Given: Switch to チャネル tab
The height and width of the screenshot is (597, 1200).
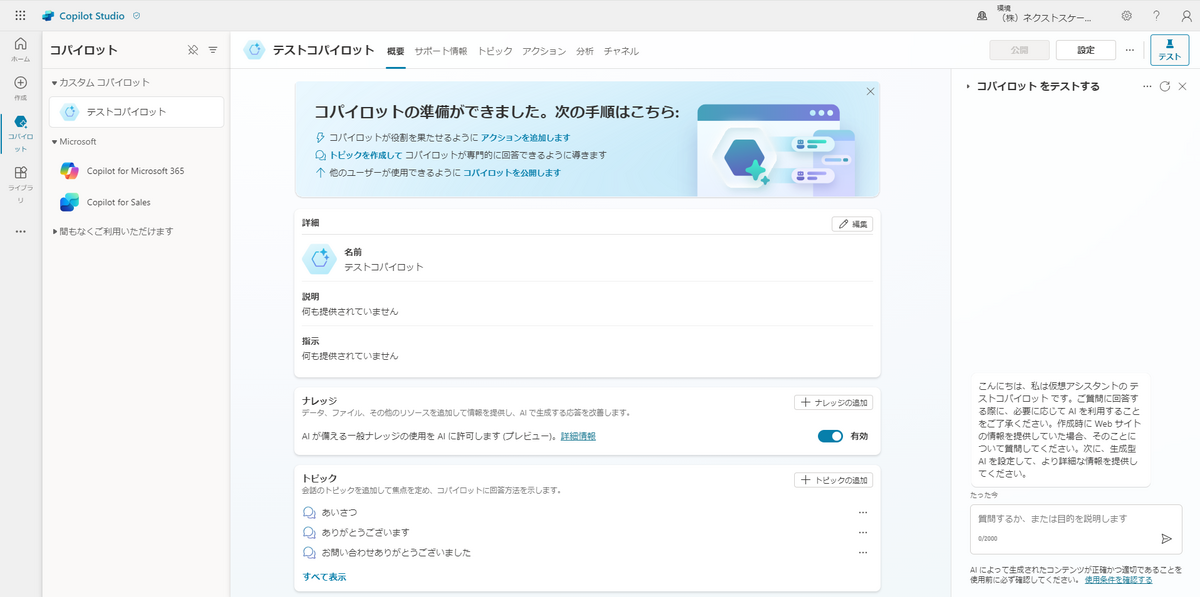Looking at the screenshot, I should [621, 51].
